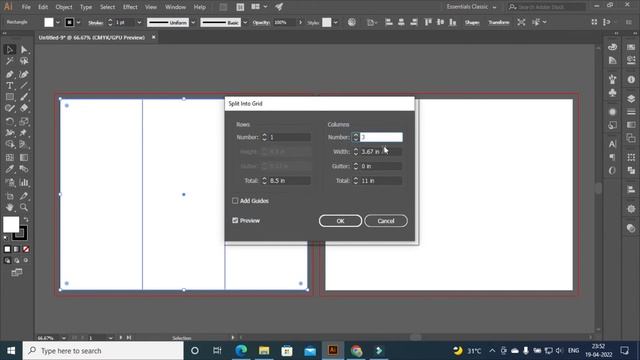Open the Edit menu
Screen dimensions: 640x360
coord(43,7)
